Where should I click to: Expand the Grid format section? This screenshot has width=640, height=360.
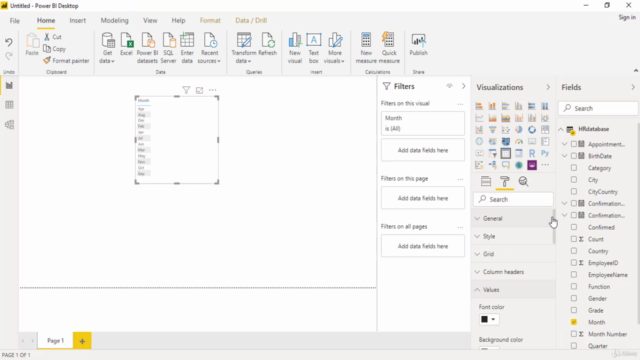point(513,254)
